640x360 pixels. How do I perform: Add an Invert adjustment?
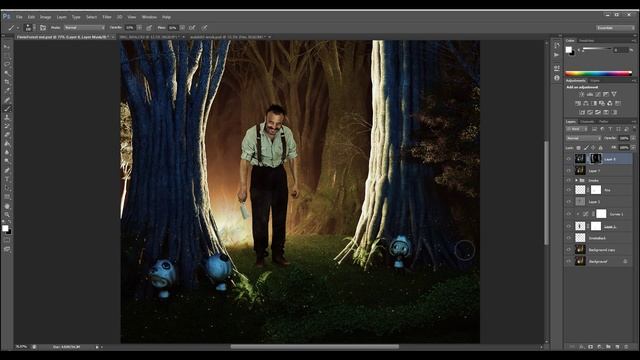tap(582, 112)
